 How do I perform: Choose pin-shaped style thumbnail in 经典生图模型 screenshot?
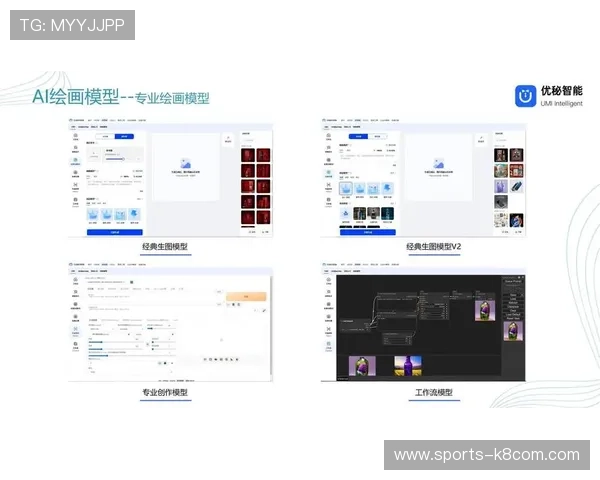135,214
